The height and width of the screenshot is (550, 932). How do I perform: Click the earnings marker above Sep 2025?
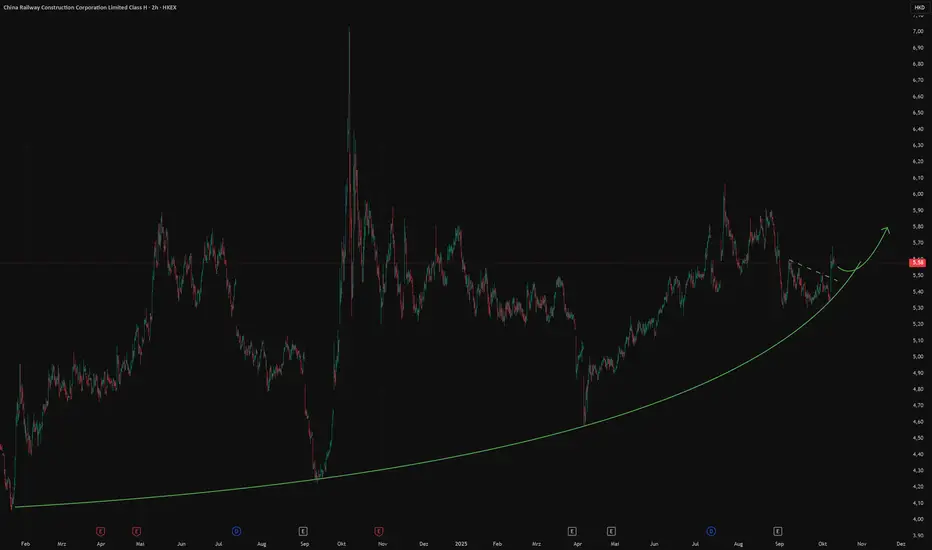777,531
